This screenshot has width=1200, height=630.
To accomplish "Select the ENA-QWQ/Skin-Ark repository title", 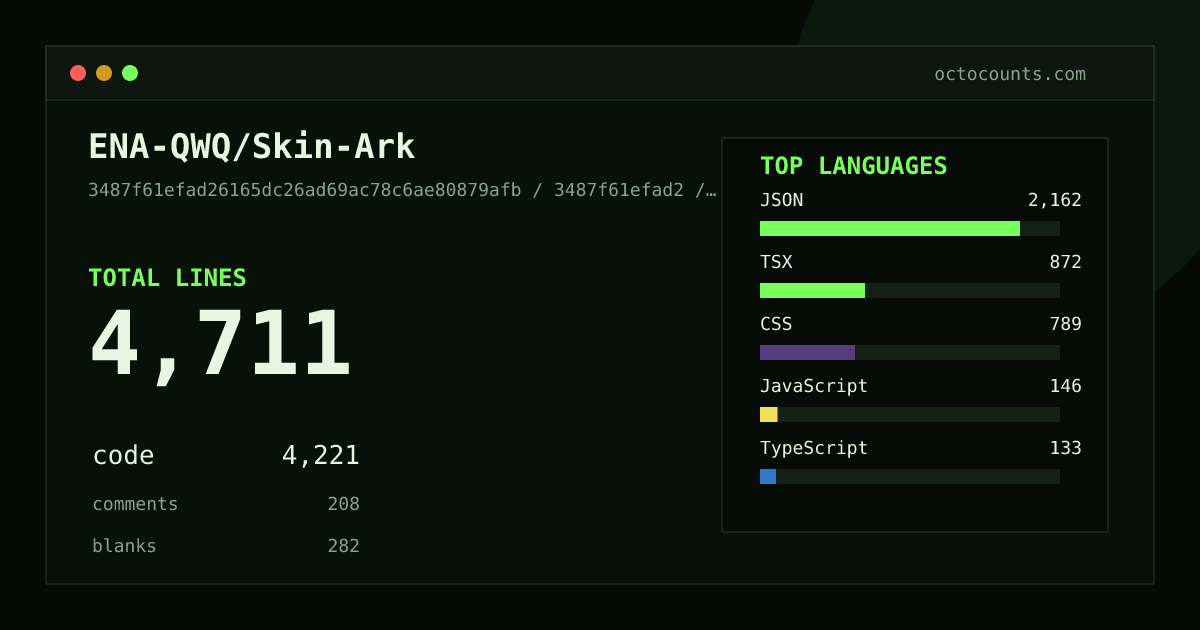I will tap(252, 147).
